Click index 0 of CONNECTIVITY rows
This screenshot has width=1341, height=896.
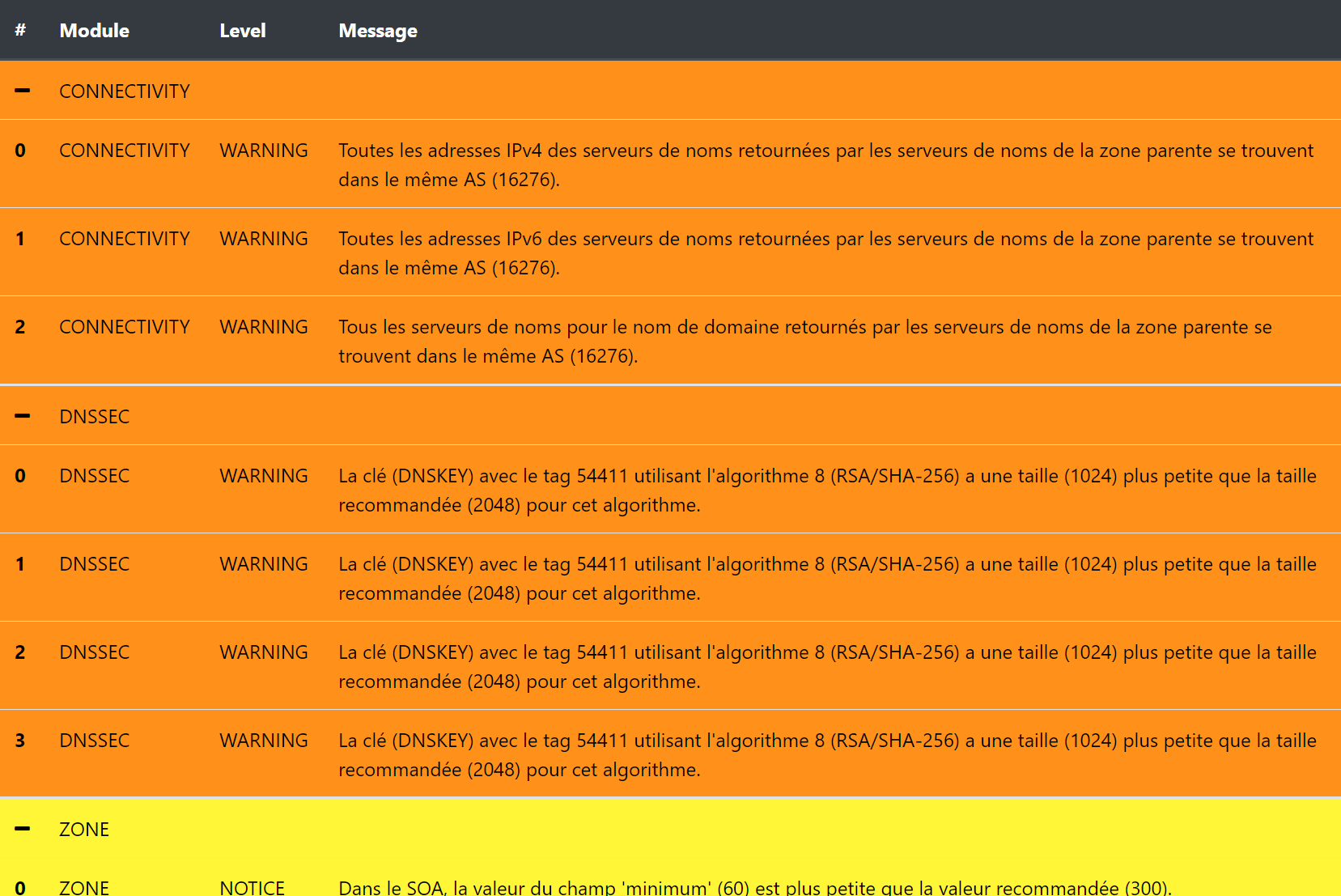[x=20, y=151]
